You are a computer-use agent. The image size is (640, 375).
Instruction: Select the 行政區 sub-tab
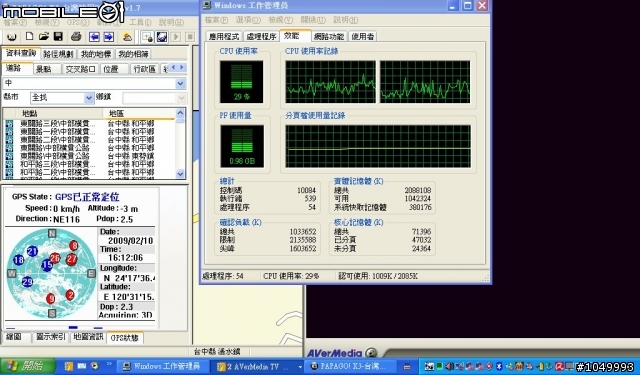pyautogui.click(x=145, y=69)
